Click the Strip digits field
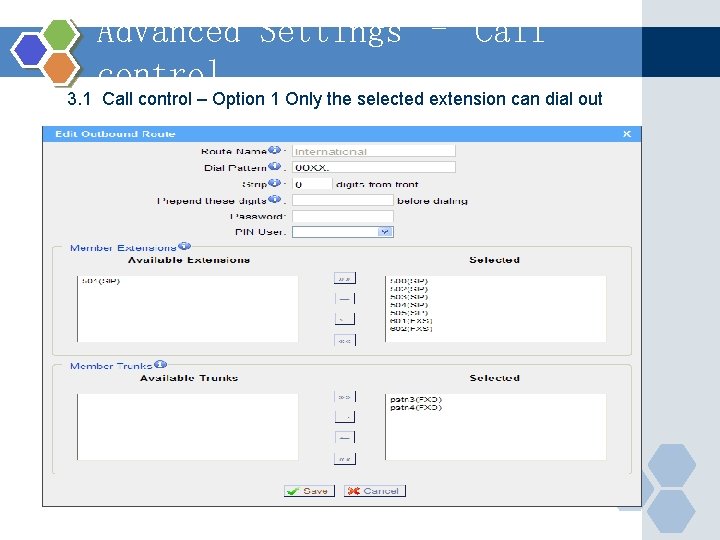Screen dimensions: 720x540 [312, 184]
